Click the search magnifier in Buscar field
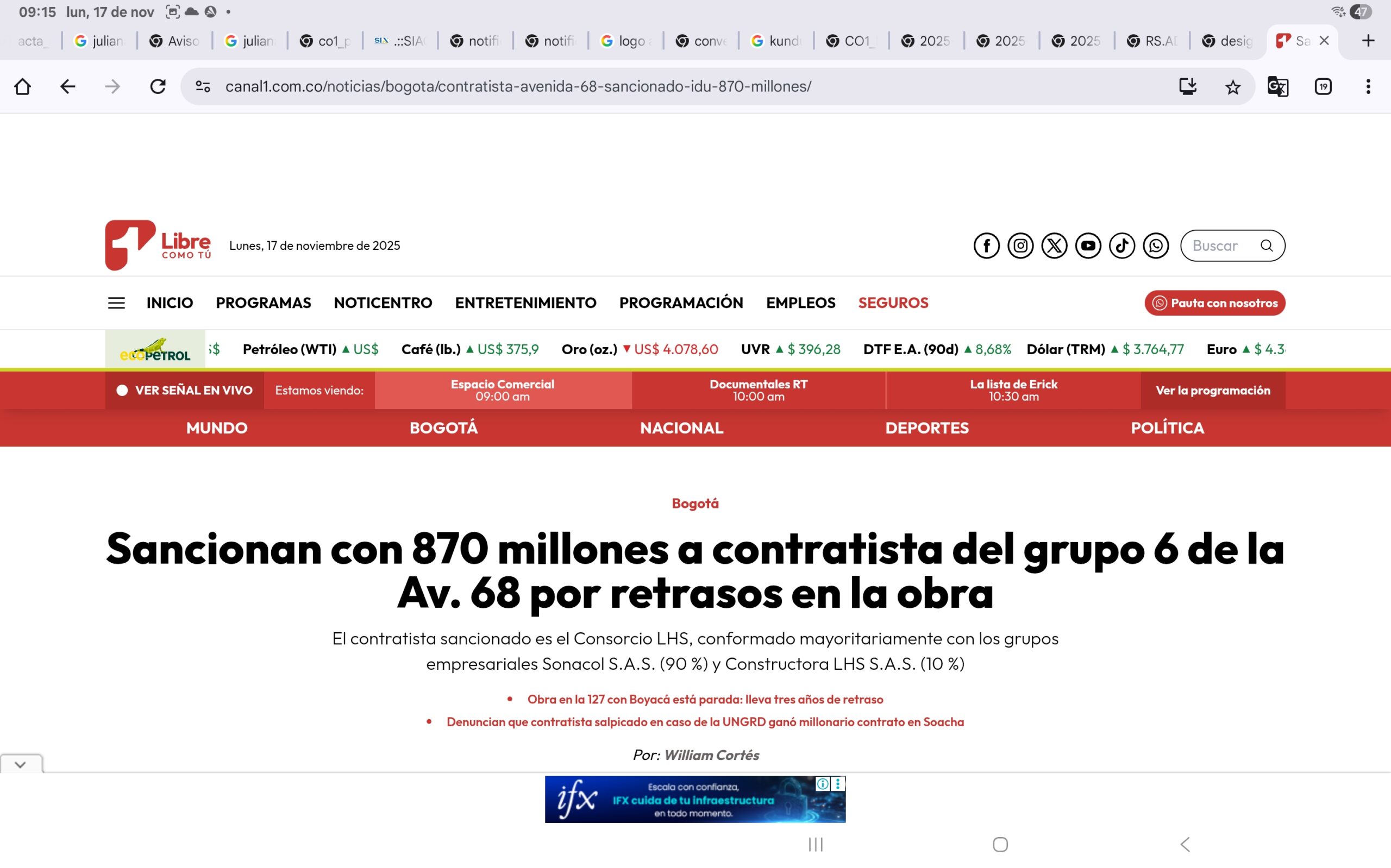 click(1267, 245)
